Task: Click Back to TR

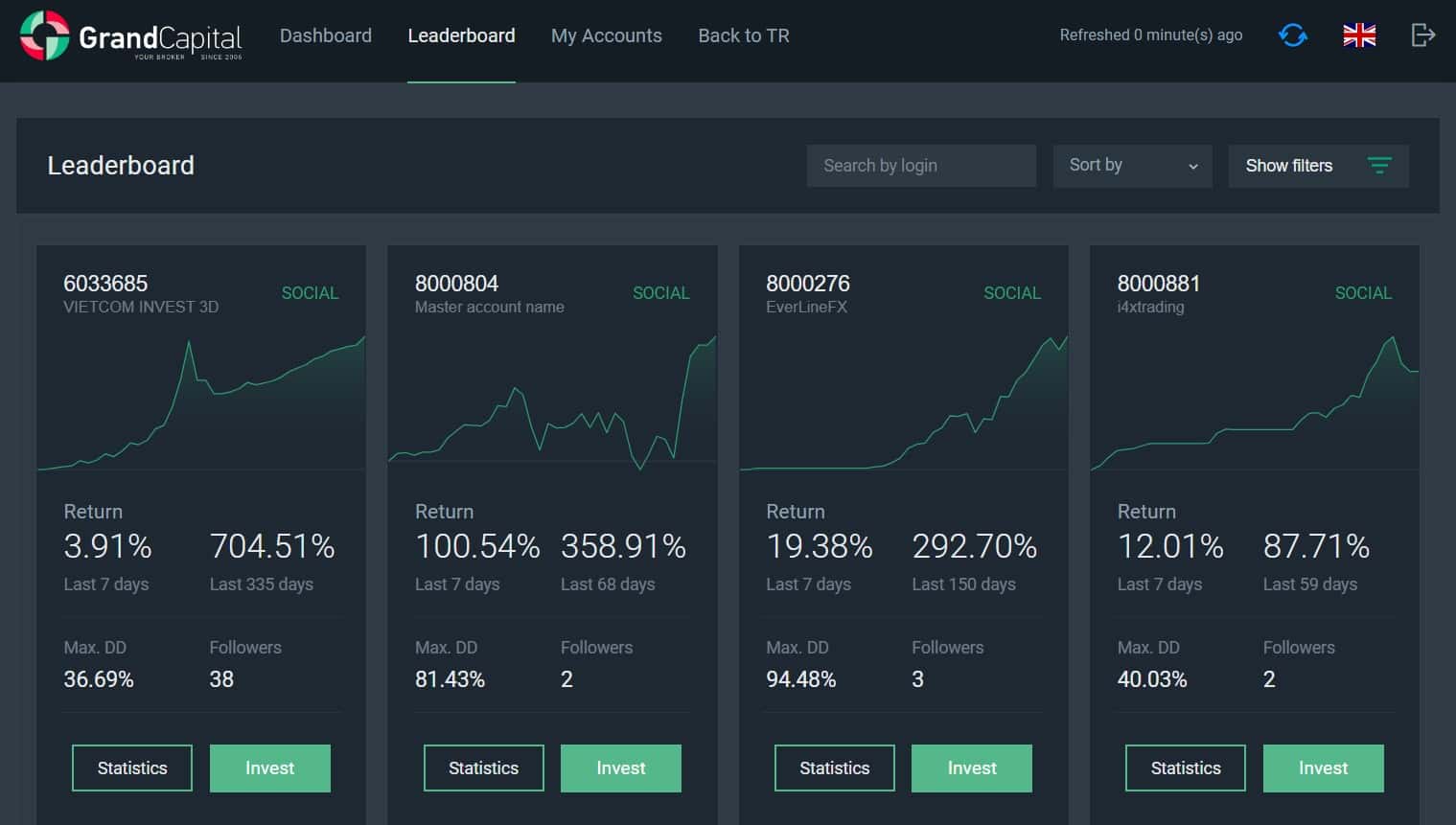Action: pyautogui.click(x=744, y=35)
